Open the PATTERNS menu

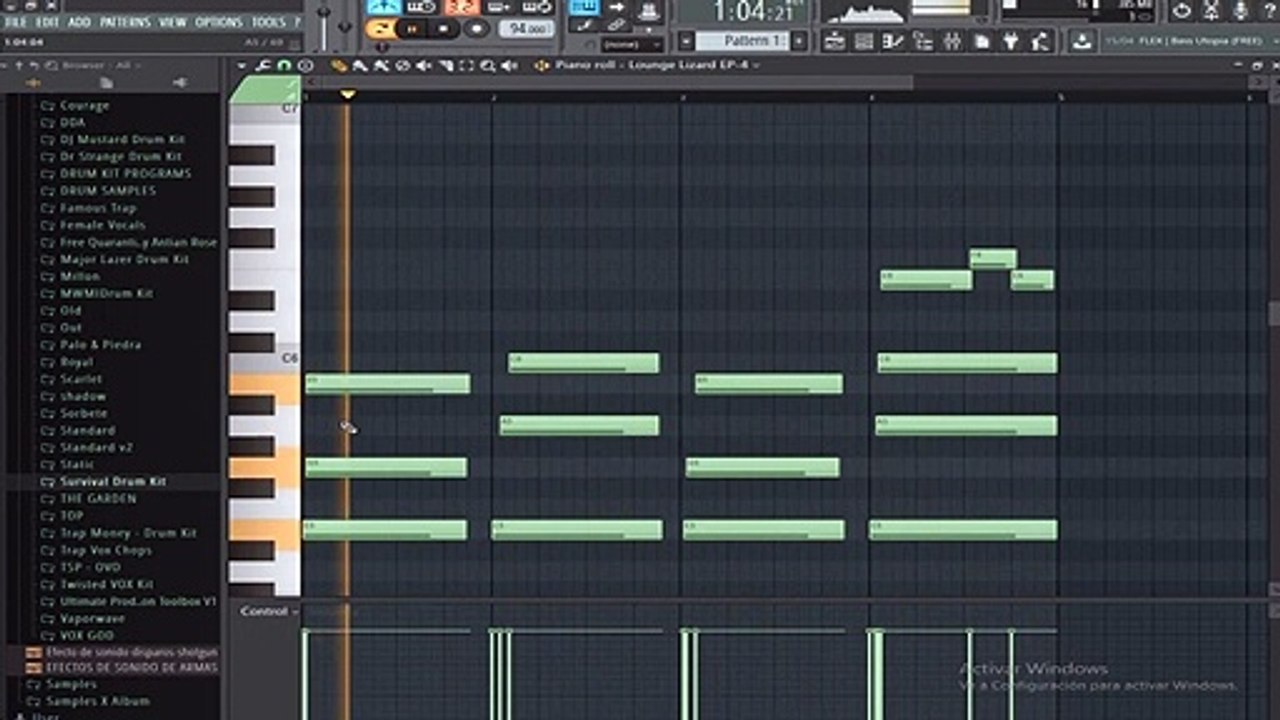125,22
